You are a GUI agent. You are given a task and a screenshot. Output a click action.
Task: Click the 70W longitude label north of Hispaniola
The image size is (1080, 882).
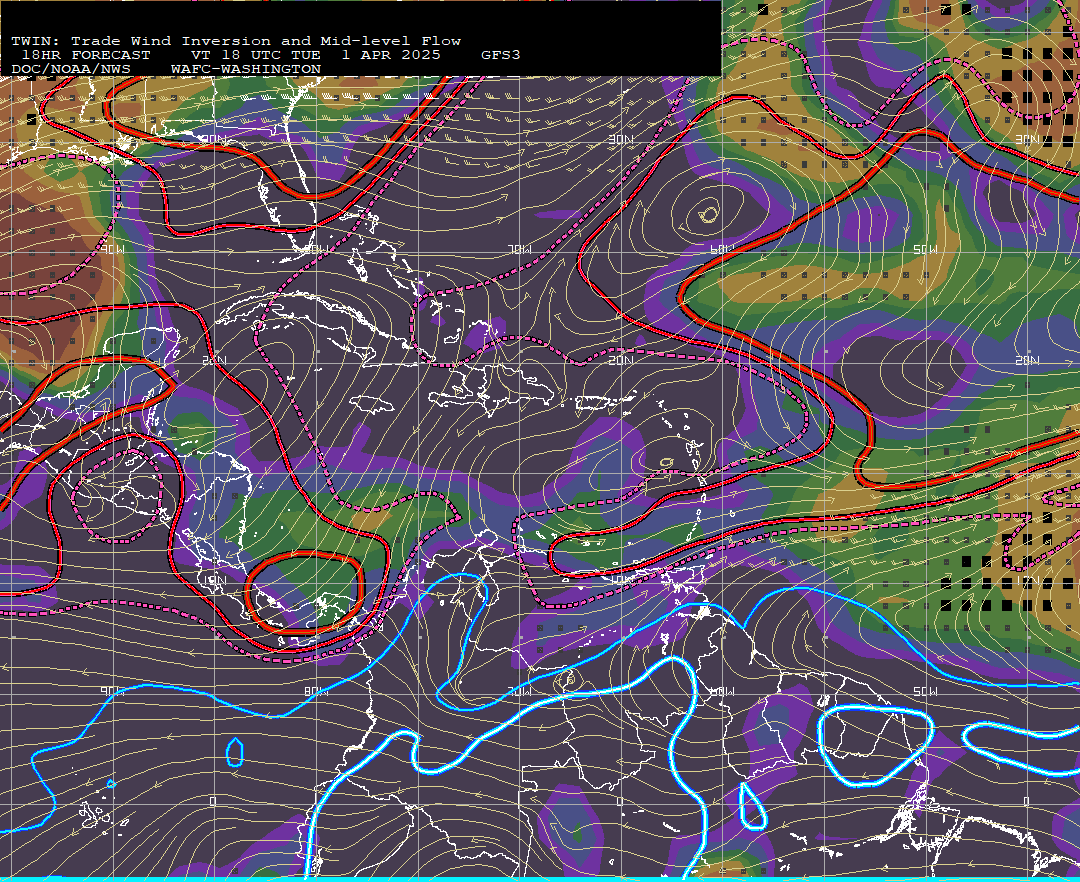[520, 249]
